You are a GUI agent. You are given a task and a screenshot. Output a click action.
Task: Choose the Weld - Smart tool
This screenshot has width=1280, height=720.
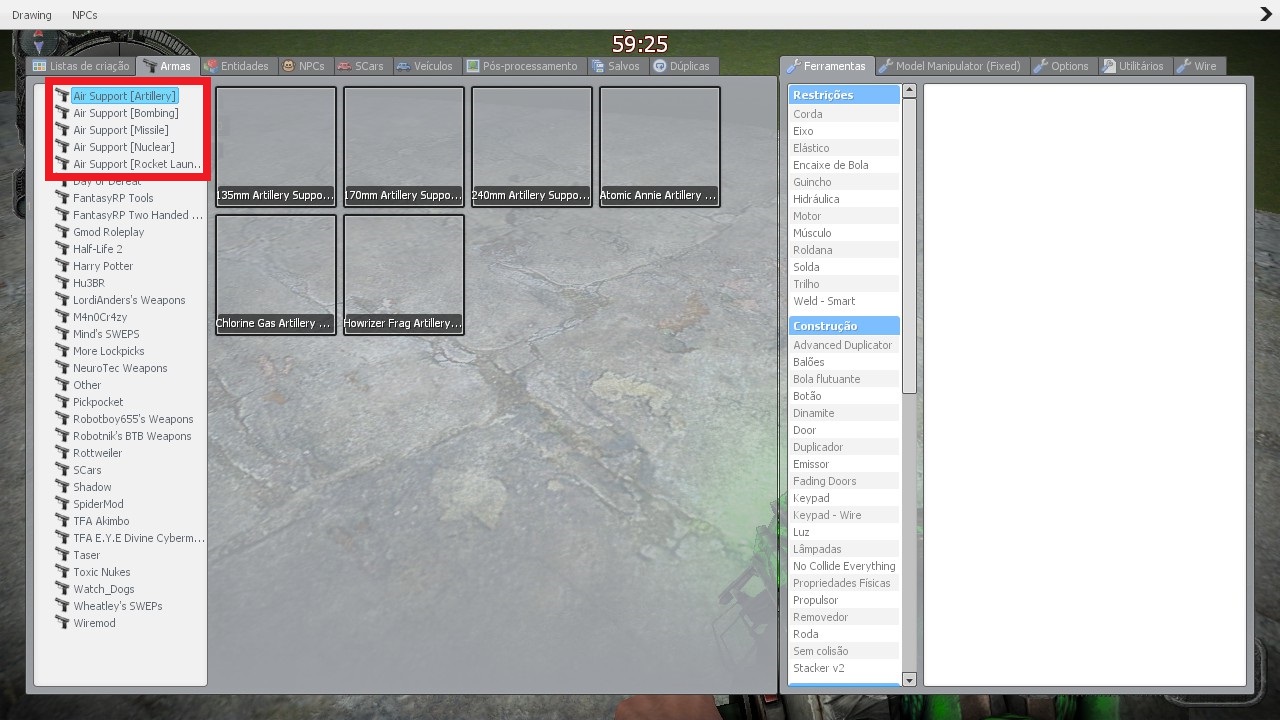(844, 301)
